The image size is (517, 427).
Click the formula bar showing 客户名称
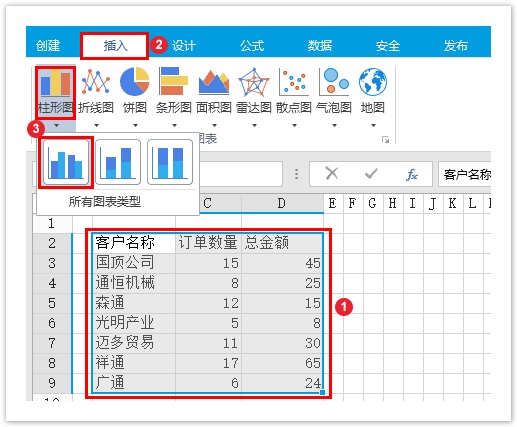point(465,174)
